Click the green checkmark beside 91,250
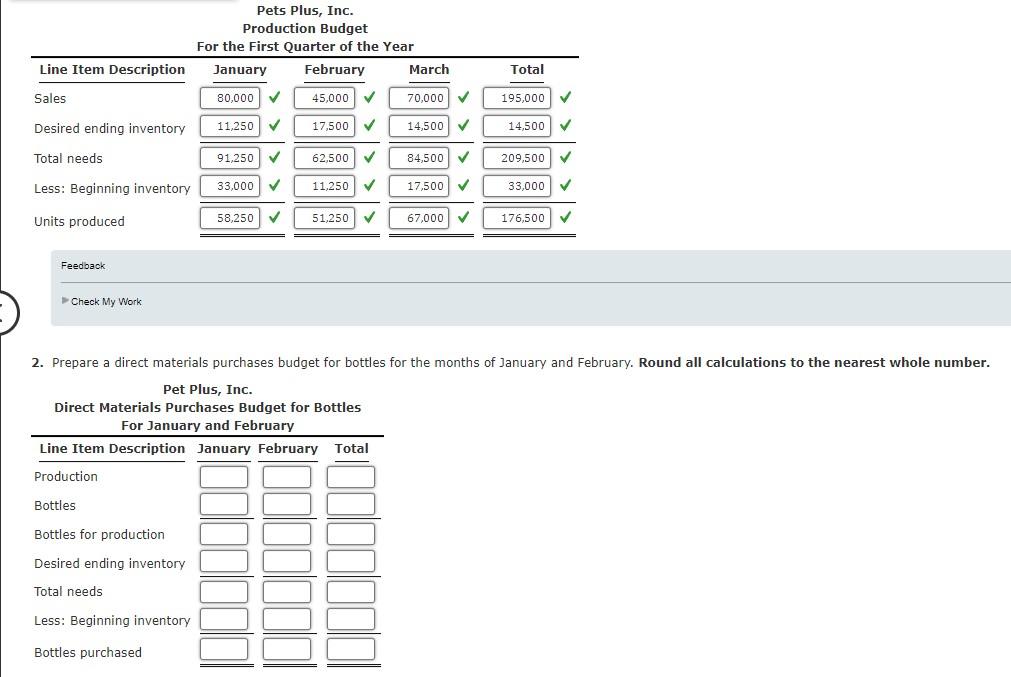 pyautogui.click(x=275, y=157)
